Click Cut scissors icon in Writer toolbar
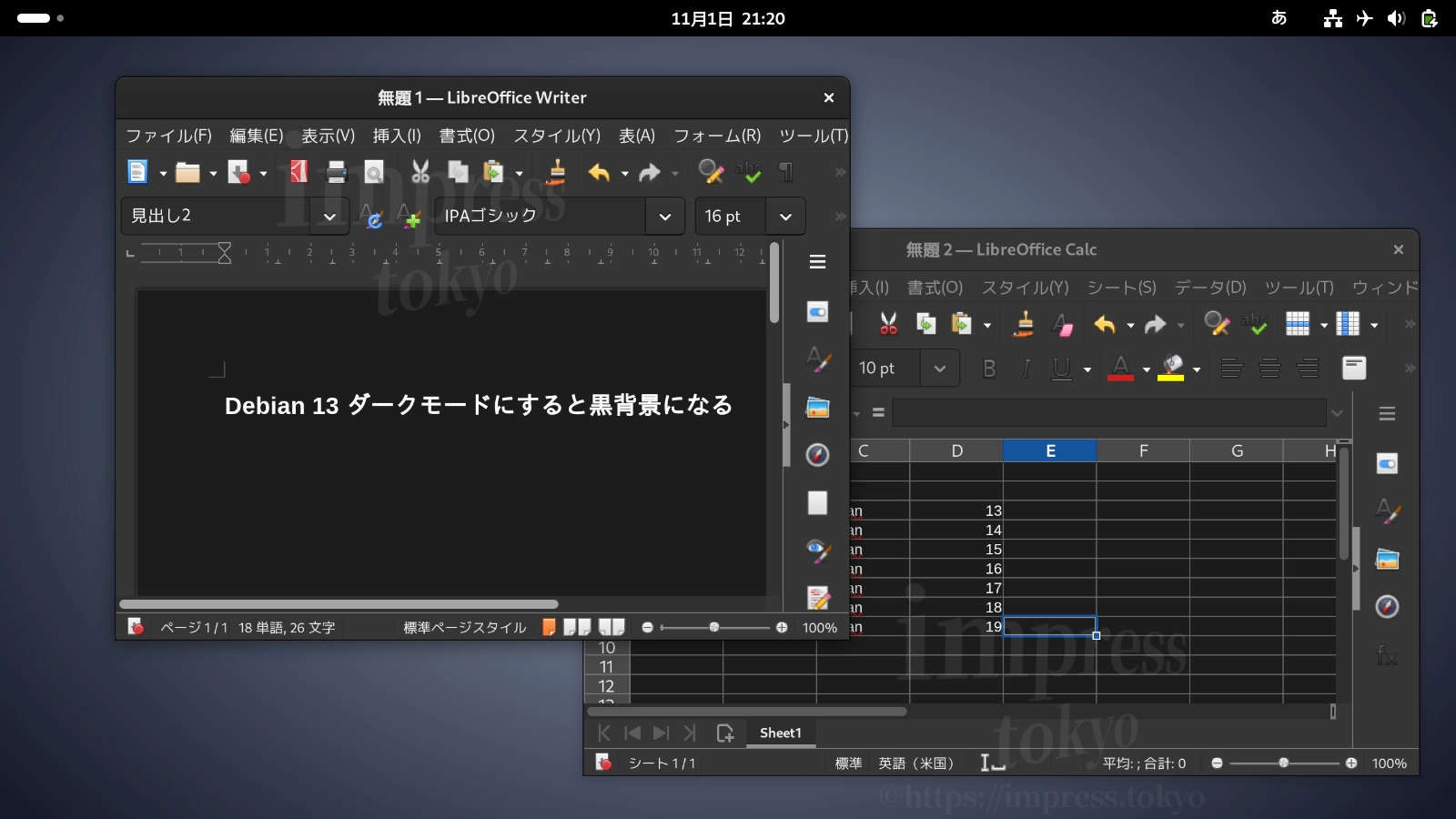This screenshot has height=819, width=1456. click(420, 172)
